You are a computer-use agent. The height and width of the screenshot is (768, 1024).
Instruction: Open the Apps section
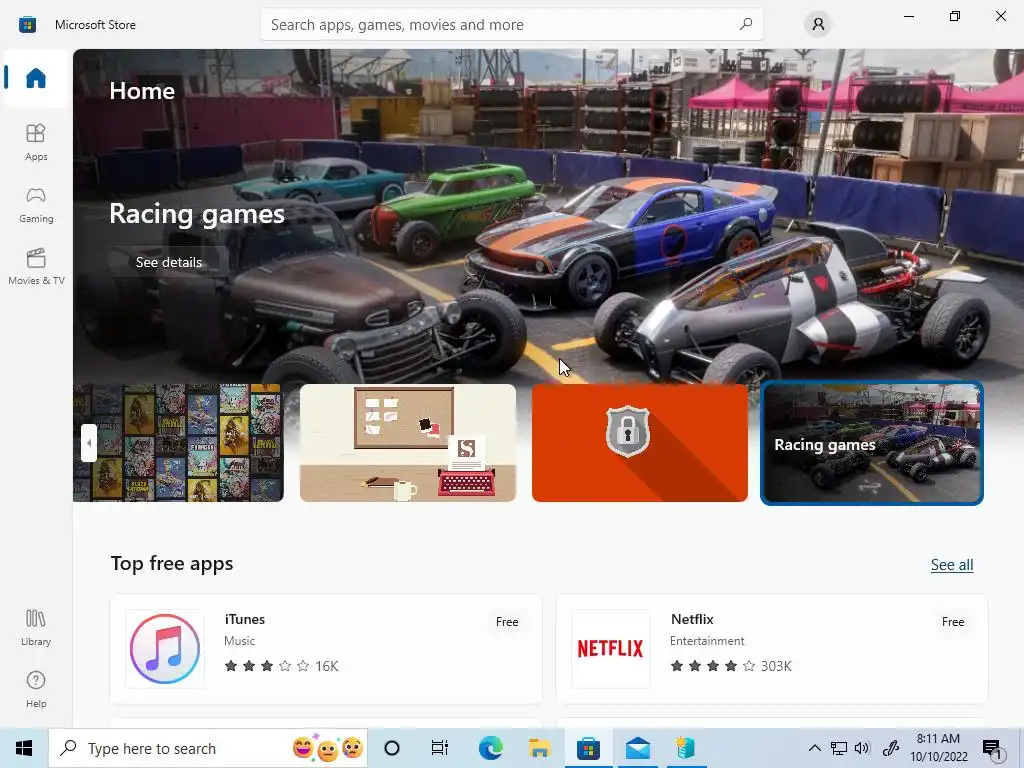pyautogui.click(x=36, y=142)
